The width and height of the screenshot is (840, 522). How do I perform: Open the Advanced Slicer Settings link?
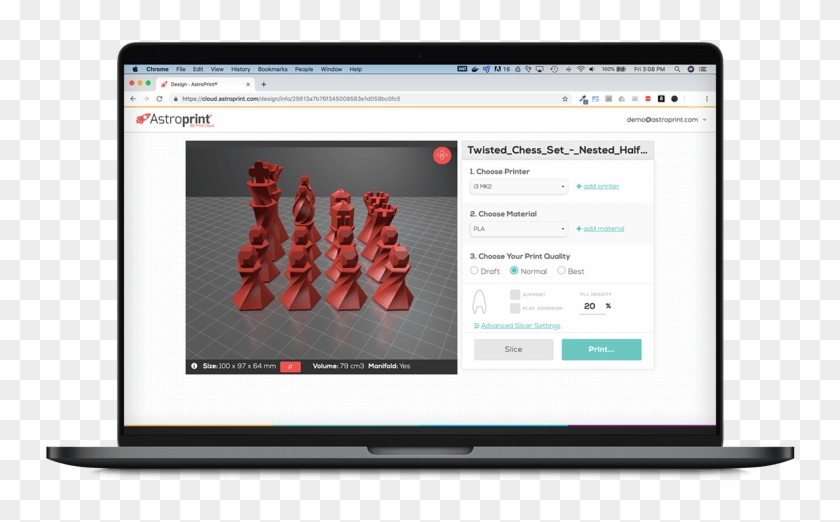point(520,326)
